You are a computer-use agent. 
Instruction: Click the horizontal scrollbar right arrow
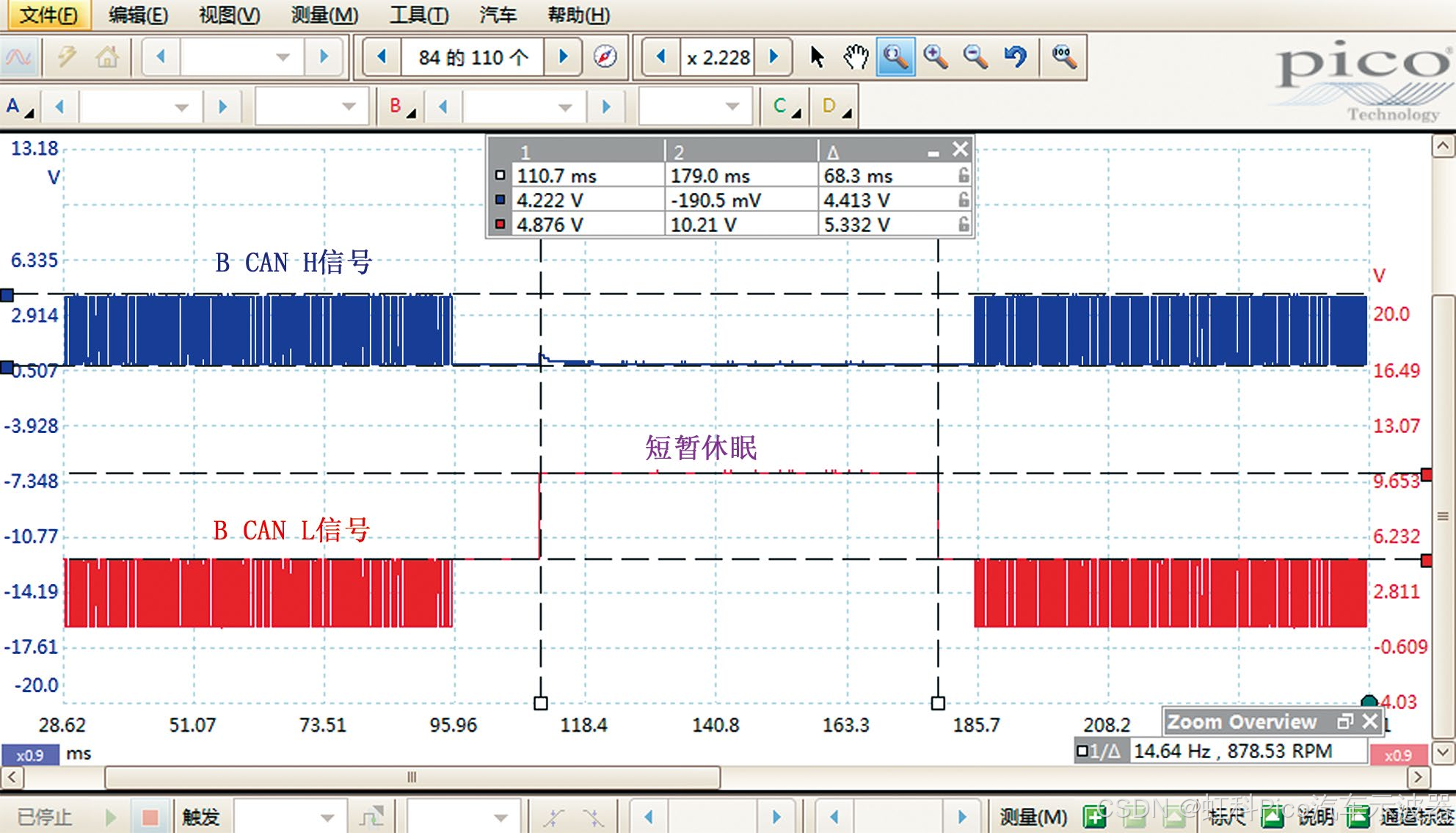coord(1418,776)
